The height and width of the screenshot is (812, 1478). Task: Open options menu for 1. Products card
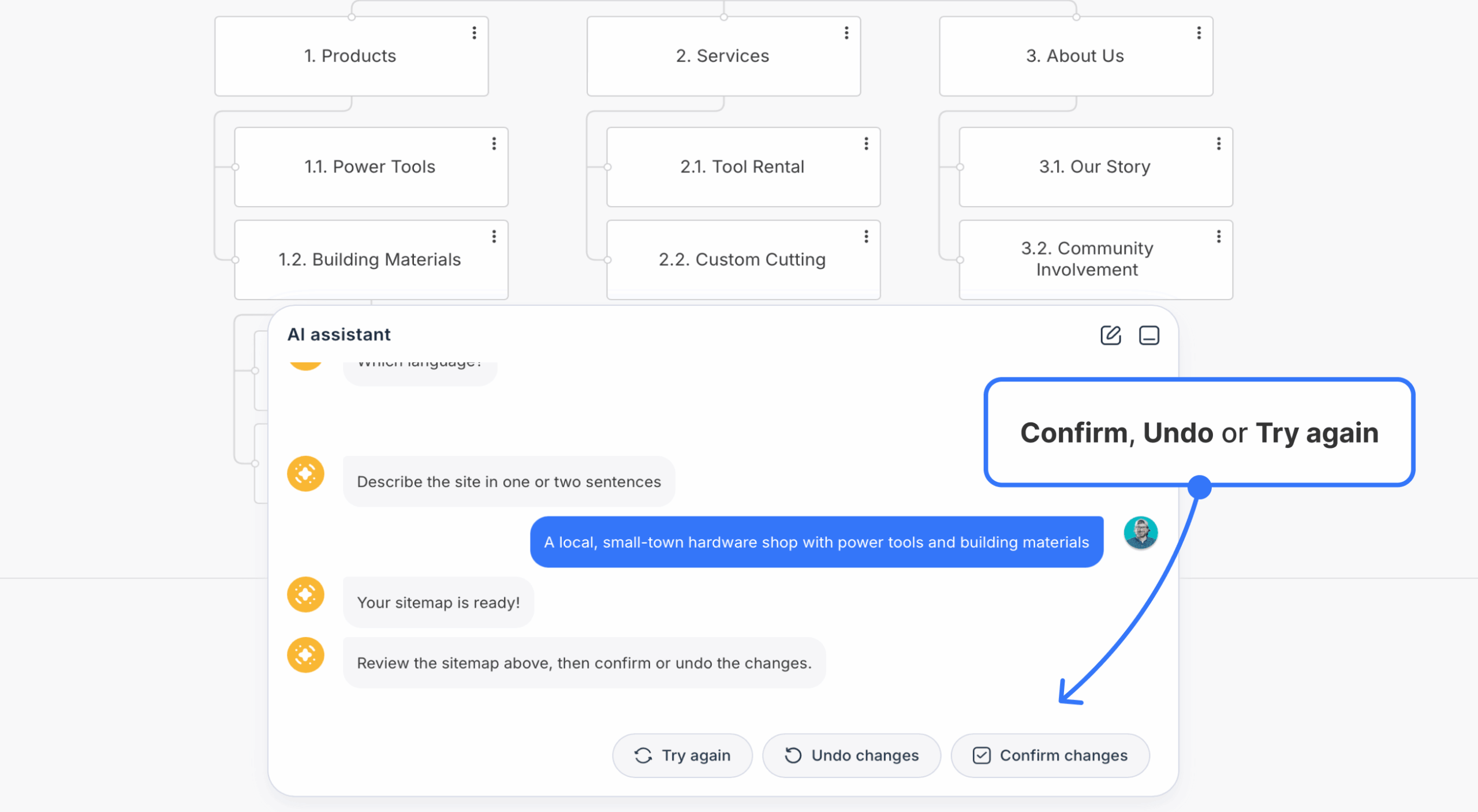click(x=474, y=33)
